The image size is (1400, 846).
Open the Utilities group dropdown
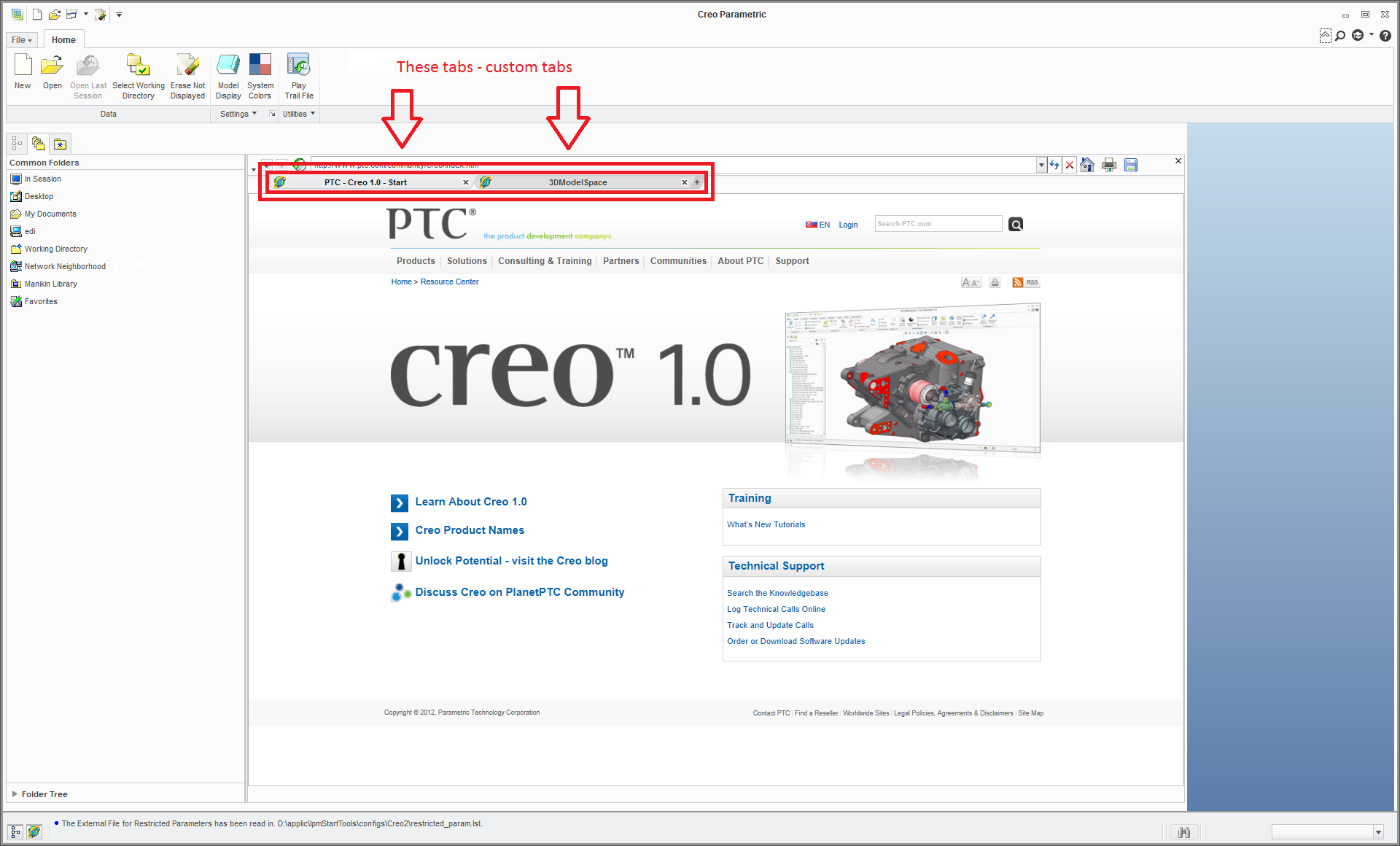[298, 114]
